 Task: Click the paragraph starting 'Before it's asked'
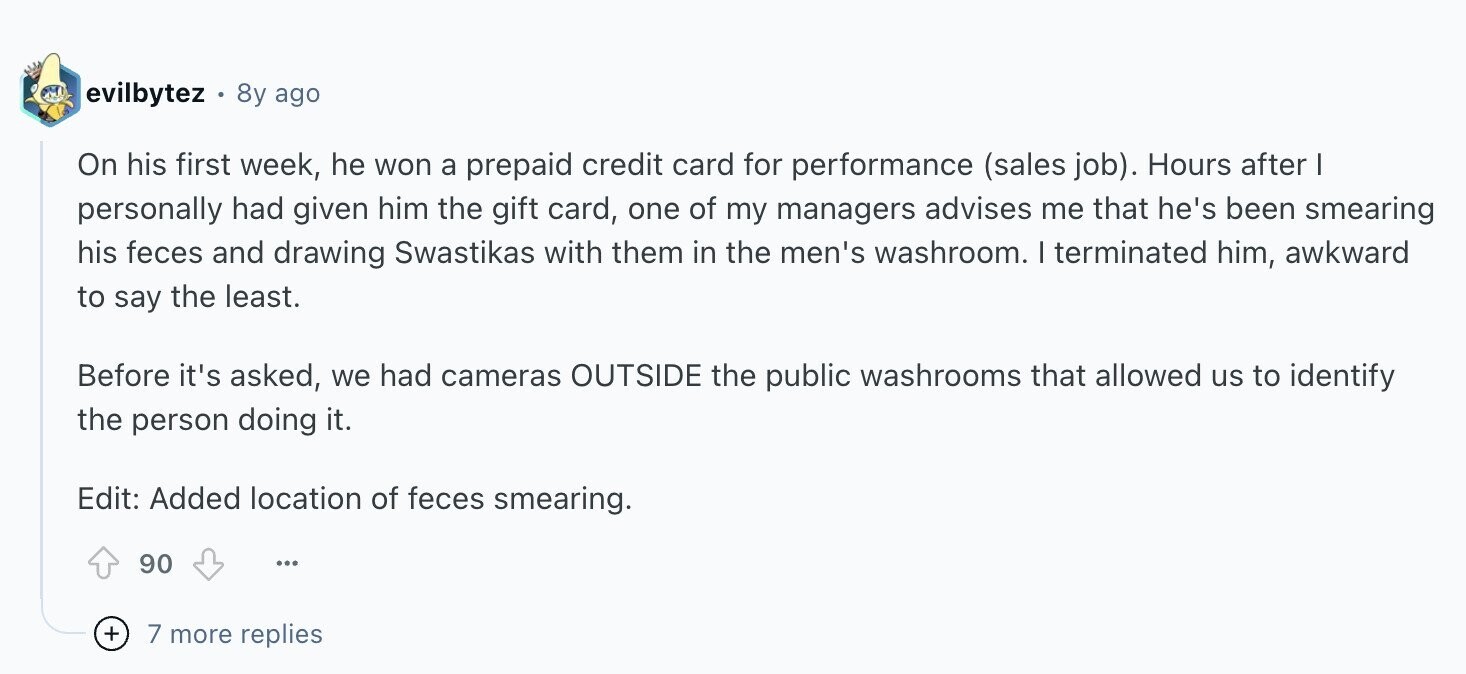pos(736,398)
